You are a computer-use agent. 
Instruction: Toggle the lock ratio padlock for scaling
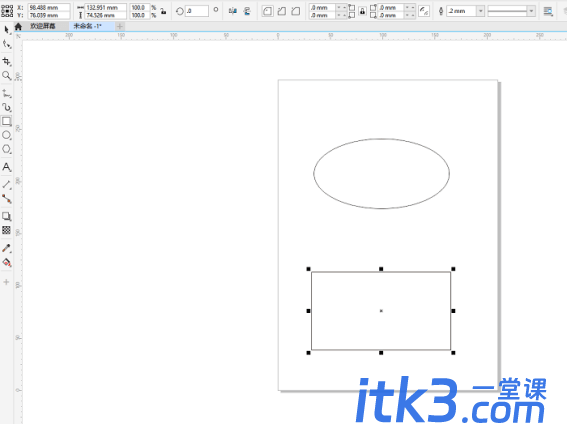coord(163,11)
